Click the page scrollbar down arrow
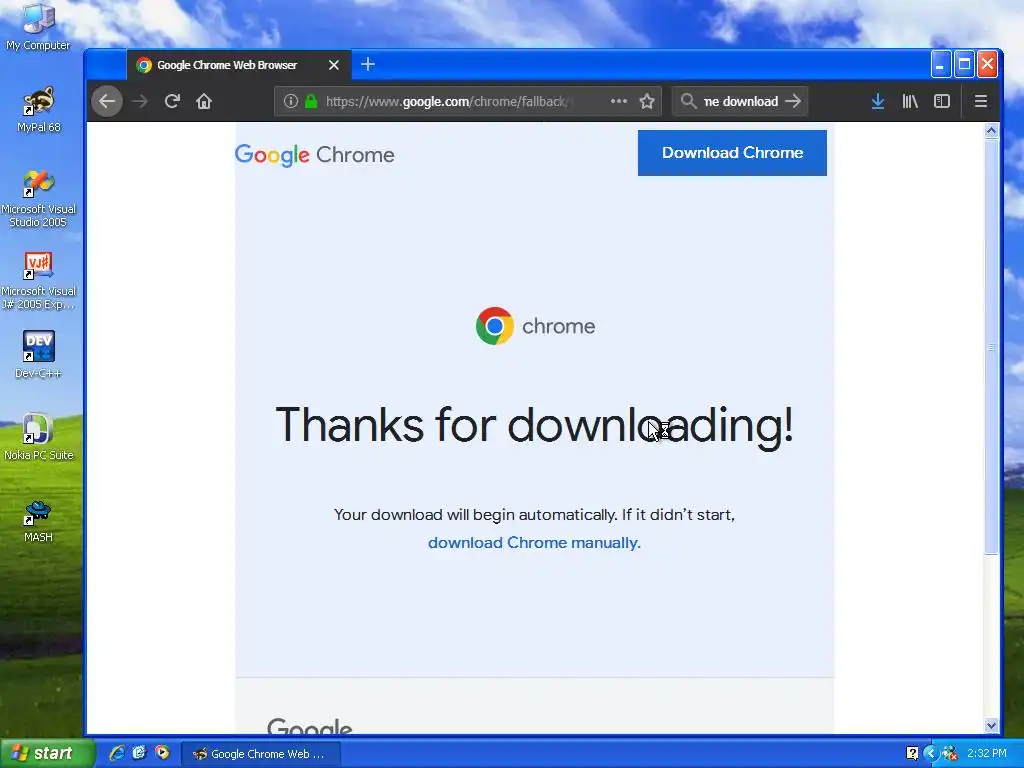The width and height of the screenshot is (1024, 768). (x=991, y=726)
